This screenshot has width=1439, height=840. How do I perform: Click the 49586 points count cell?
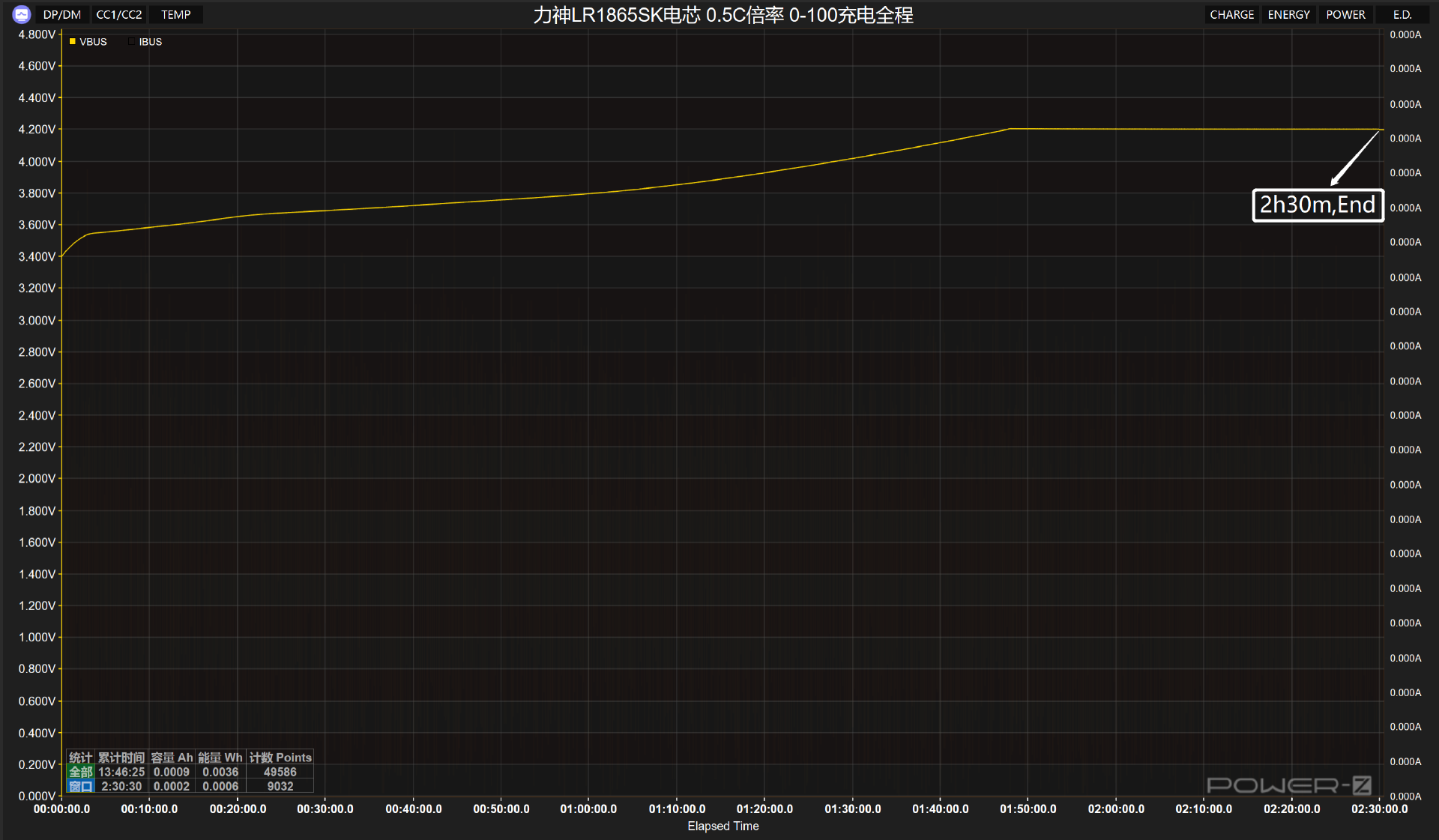tap(280, 772)
